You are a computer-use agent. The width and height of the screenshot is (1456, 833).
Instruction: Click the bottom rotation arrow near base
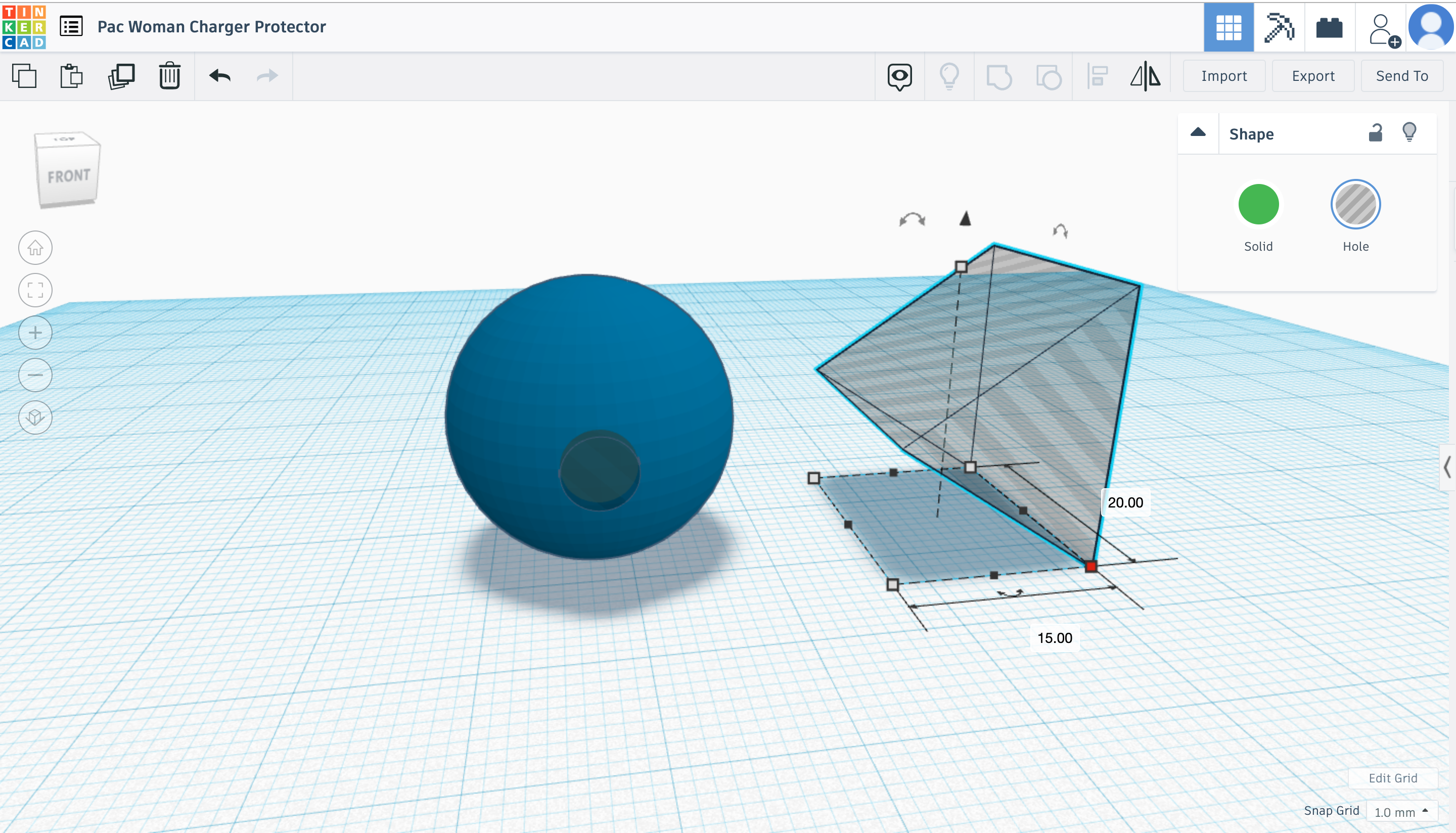tap(1011, 594)
